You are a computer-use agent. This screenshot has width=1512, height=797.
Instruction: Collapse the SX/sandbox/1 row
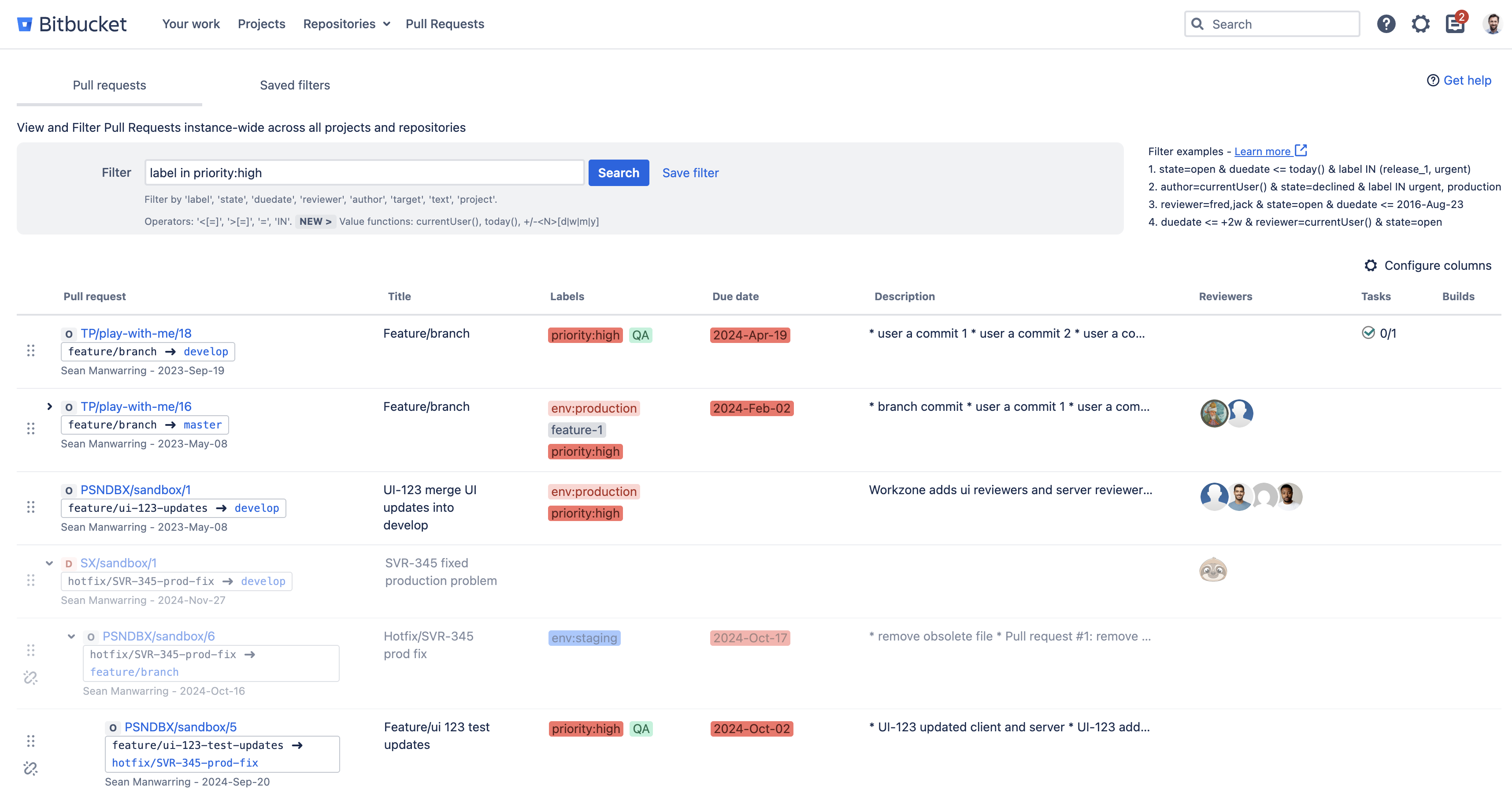pos(50,563)
